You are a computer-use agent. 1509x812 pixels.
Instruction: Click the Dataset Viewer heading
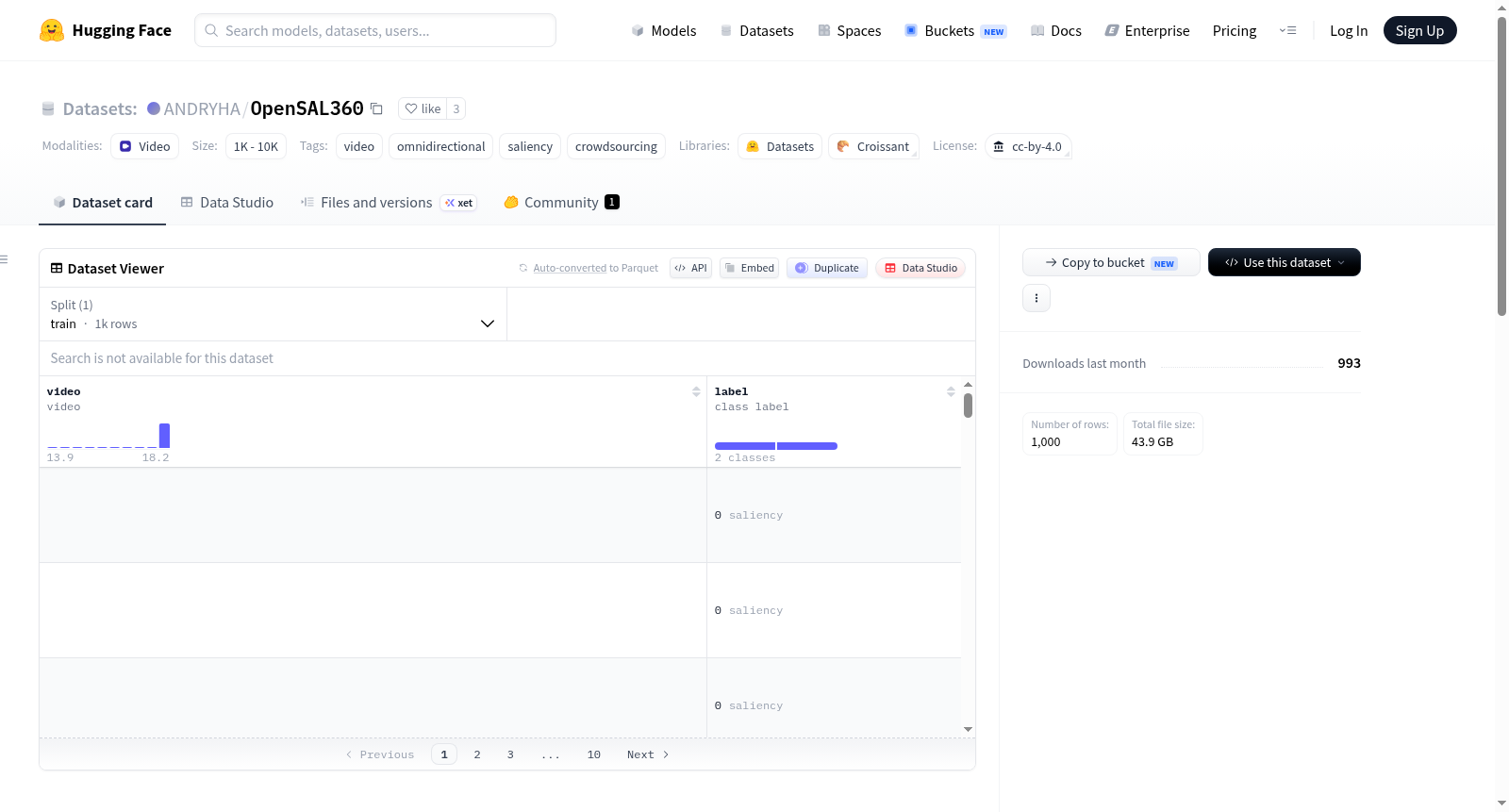point(116,269)
